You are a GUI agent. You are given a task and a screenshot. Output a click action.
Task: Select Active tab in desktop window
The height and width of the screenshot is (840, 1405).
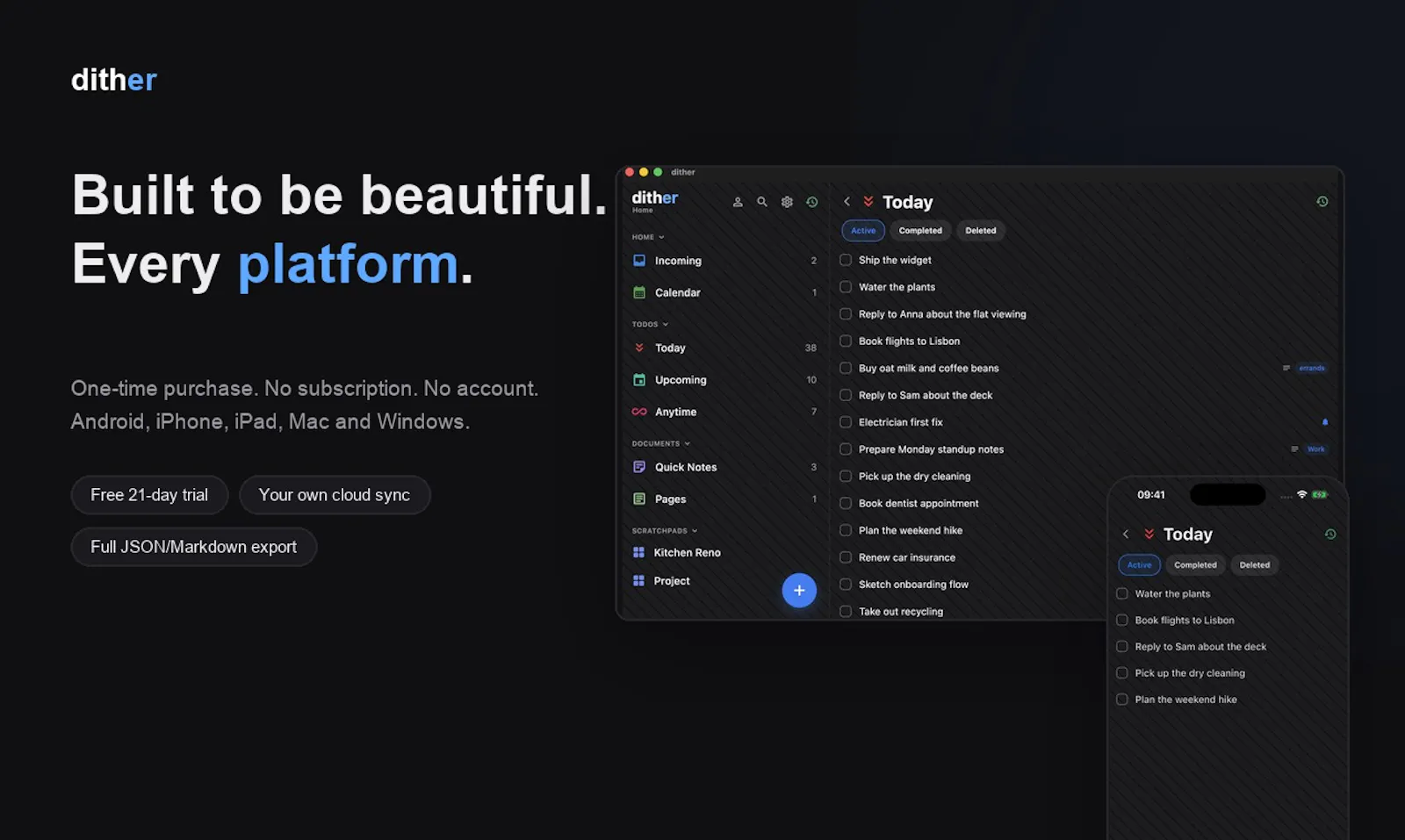point(863,231)
